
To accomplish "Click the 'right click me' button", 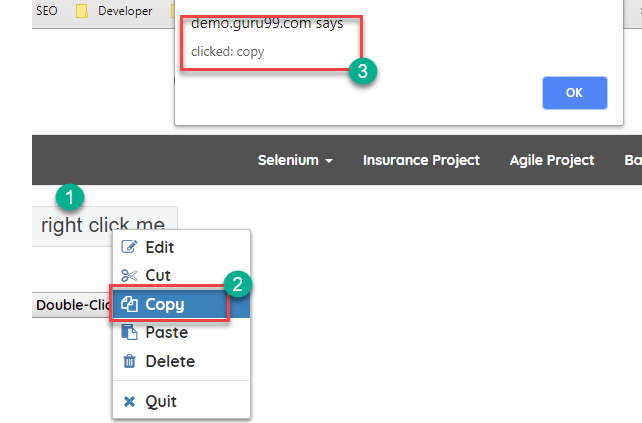I will click(x=103, y=225).
